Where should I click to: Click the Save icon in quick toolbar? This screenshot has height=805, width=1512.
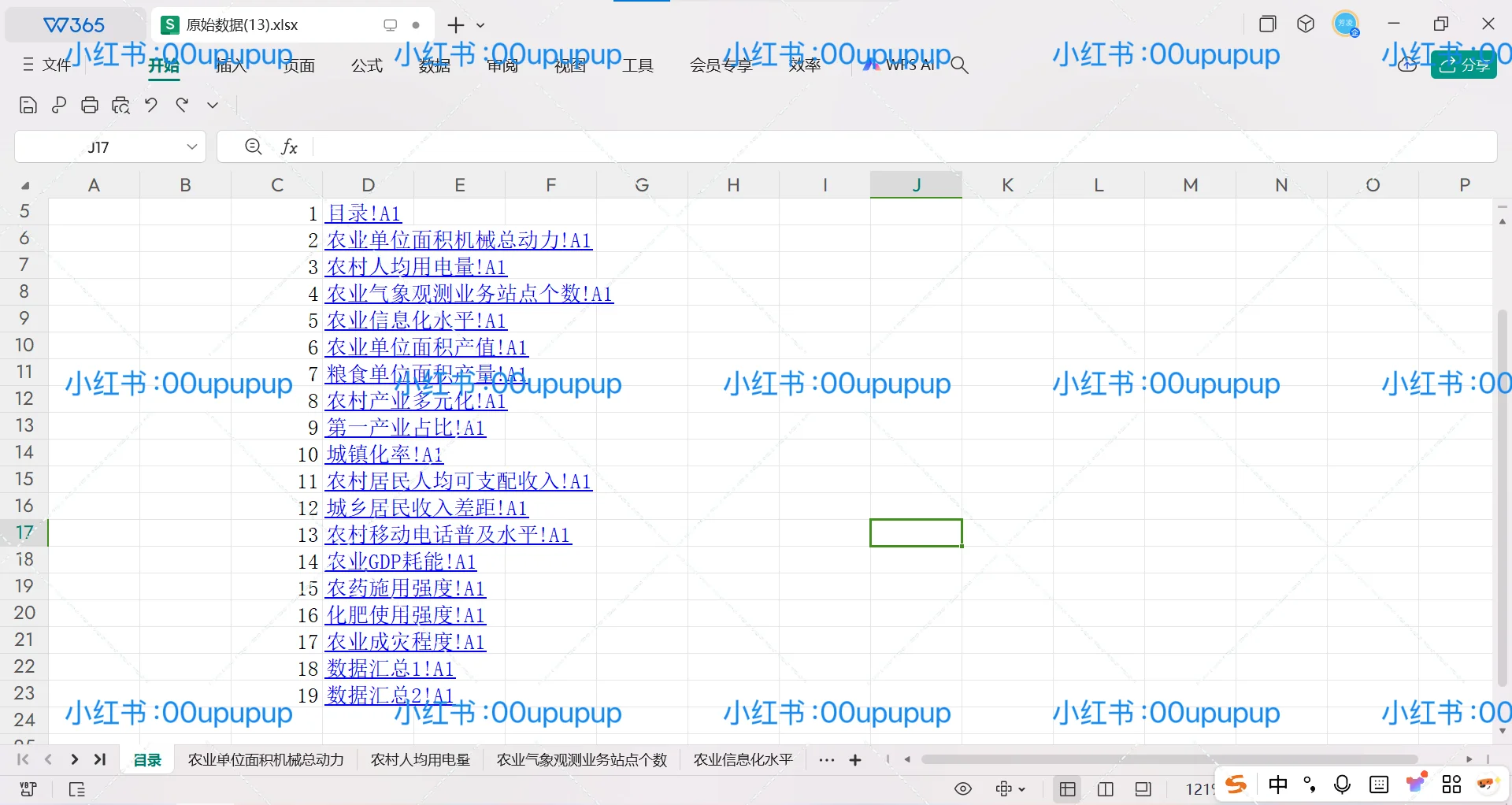[28, 105]
